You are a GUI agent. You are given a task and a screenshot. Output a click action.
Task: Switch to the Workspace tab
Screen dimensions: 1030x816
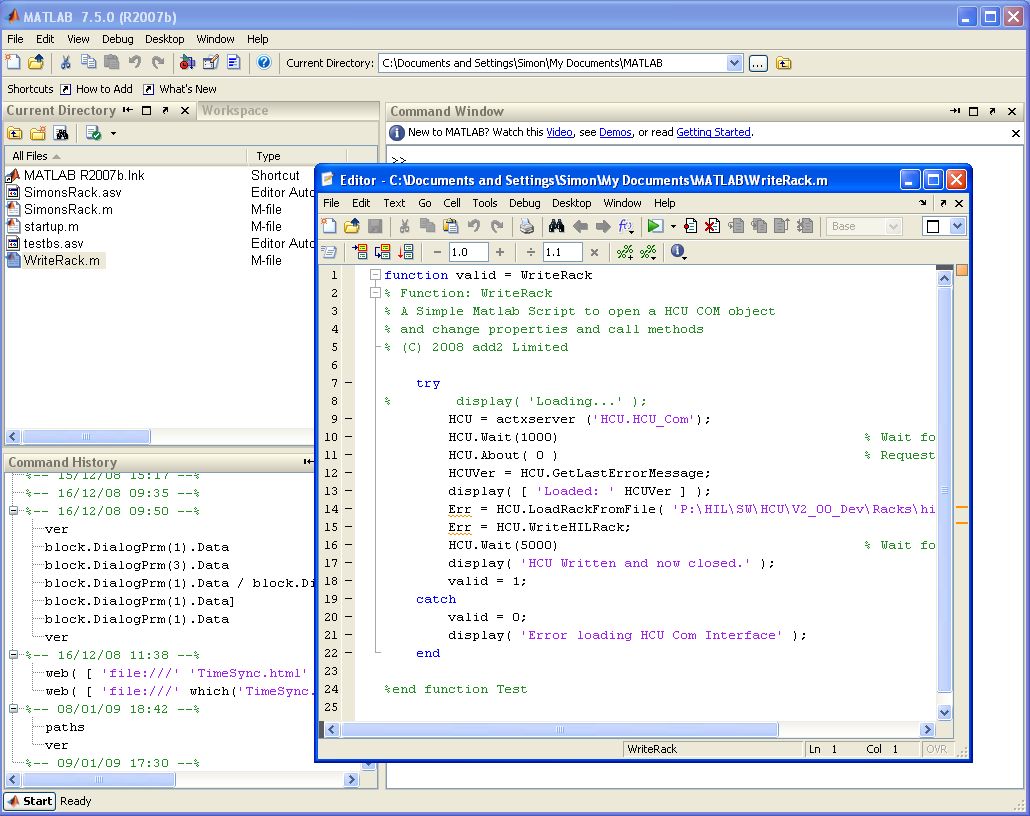pos(235,111)
